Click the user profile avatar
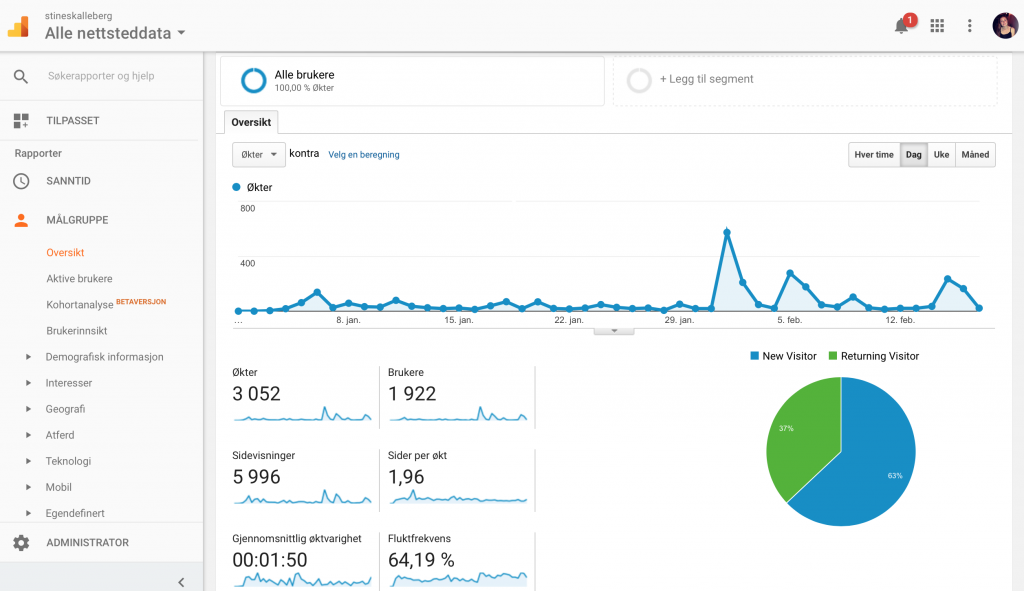The width and height of the screenshot is (1024, 591). (1005, 25)
